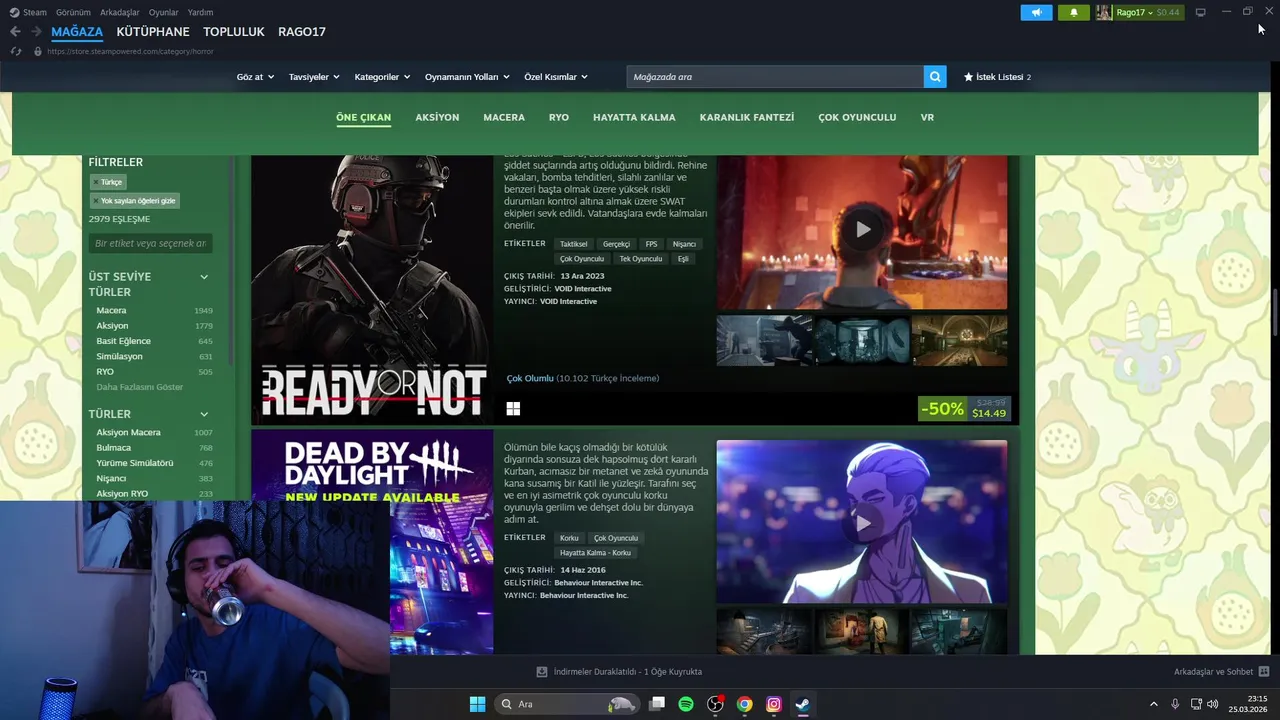1280x720 pixels.
Task: Open the volume tray icon
Action: [1214, 704]
